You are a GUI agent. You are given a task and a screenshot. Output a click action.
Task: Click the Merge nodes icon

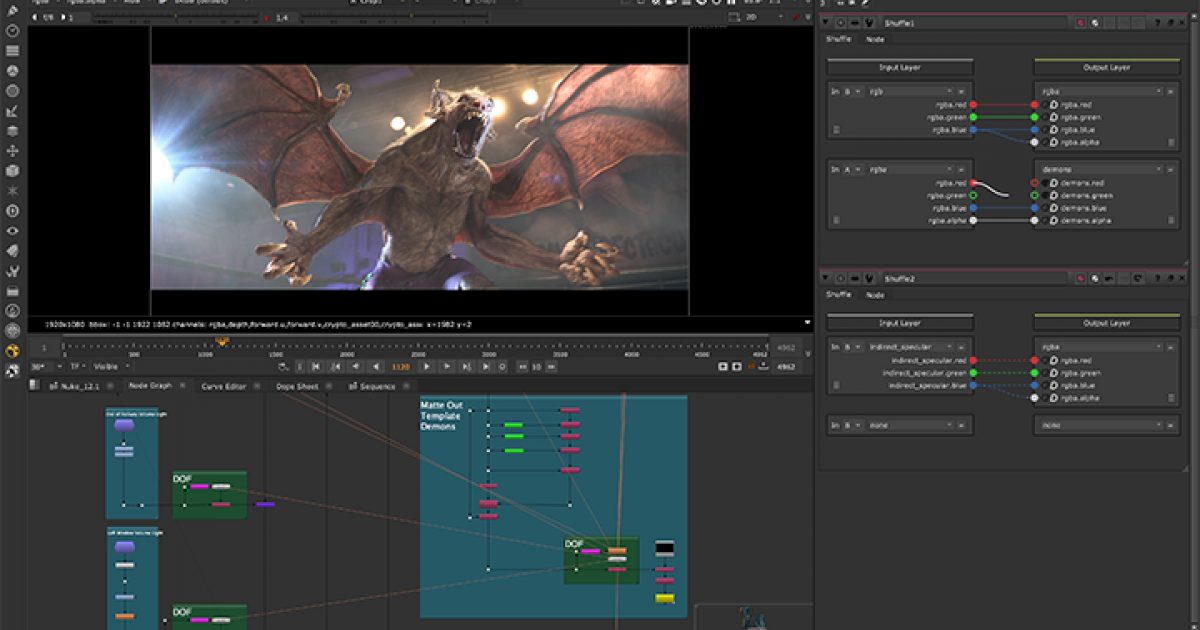click(x=13, y=131)
